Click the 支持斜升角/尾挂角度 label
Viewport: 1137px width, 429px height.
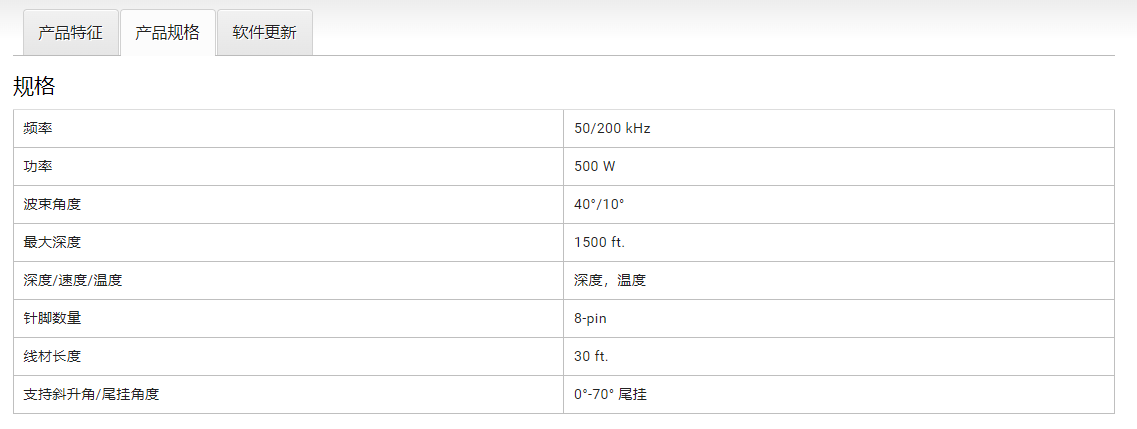coord(91,394)
